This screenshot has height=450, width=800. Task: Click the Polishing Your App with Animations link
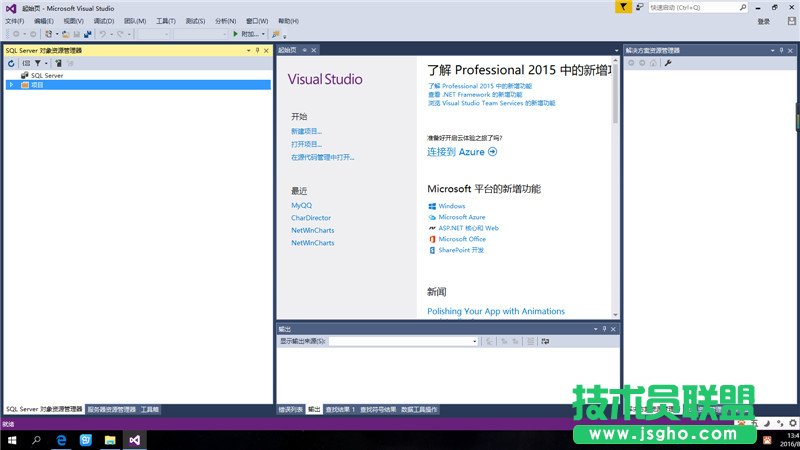coord(496,311)
